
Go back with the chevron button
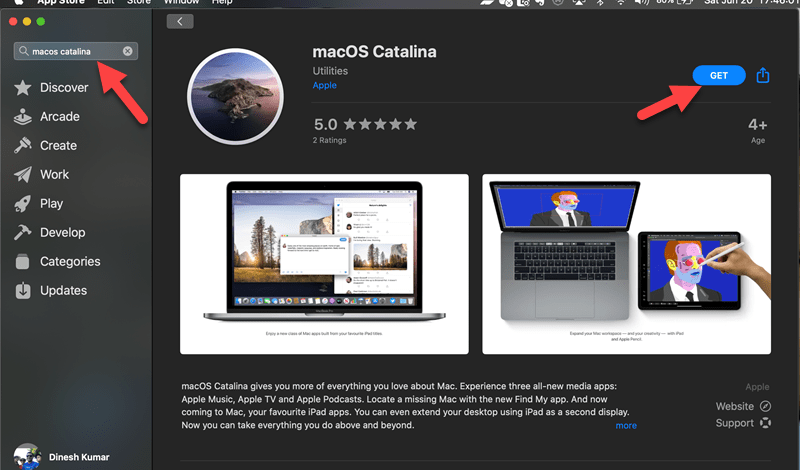180,21
